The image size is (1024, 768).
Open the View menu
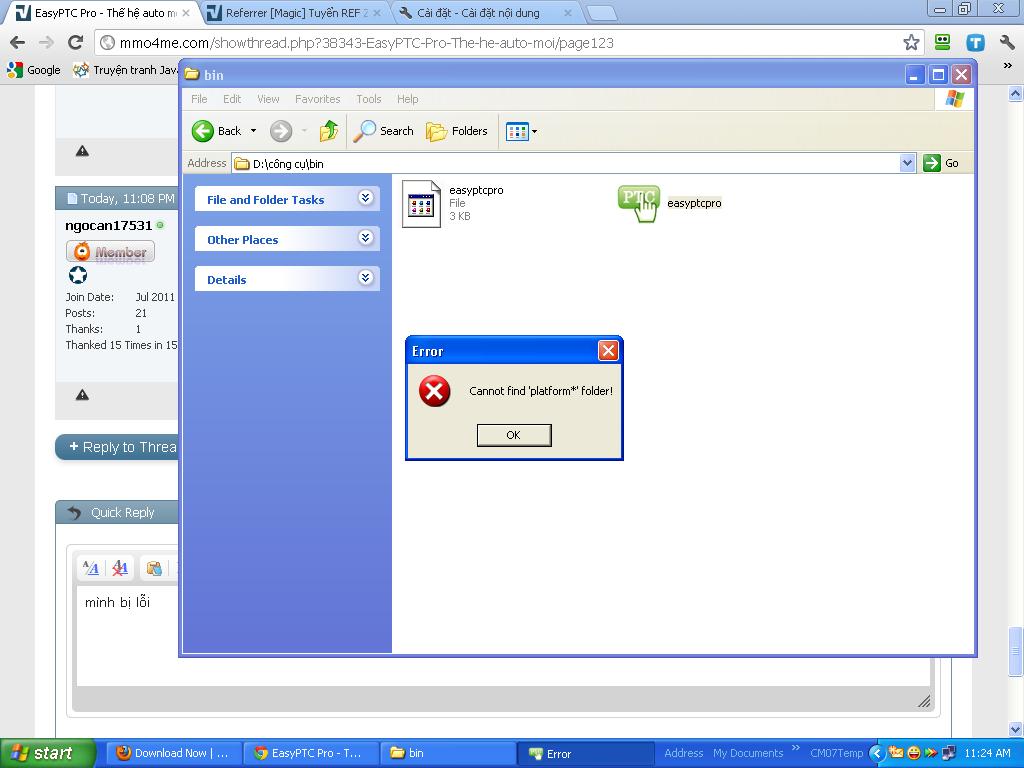268,99
